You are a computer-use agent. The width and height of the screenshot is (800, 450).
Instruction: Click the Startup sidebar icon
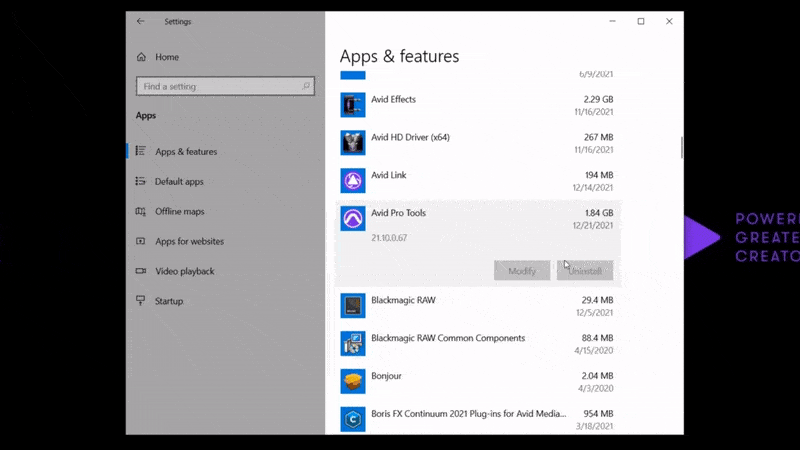pos(140,301)
